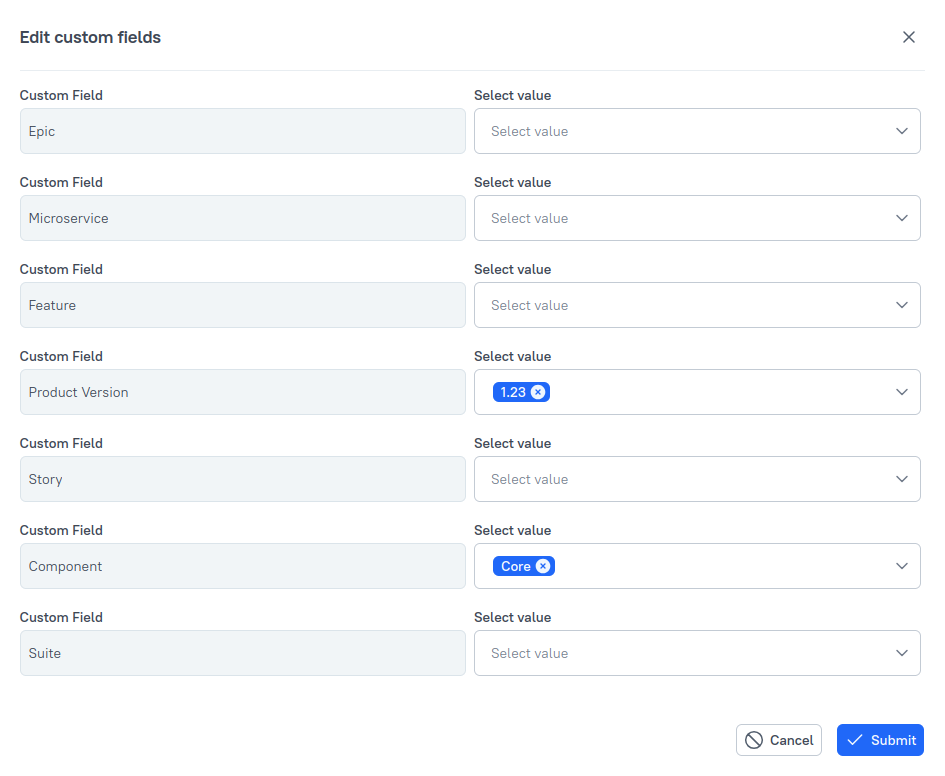
Task: Click the Suite custom field input
Action: [242, 653]
